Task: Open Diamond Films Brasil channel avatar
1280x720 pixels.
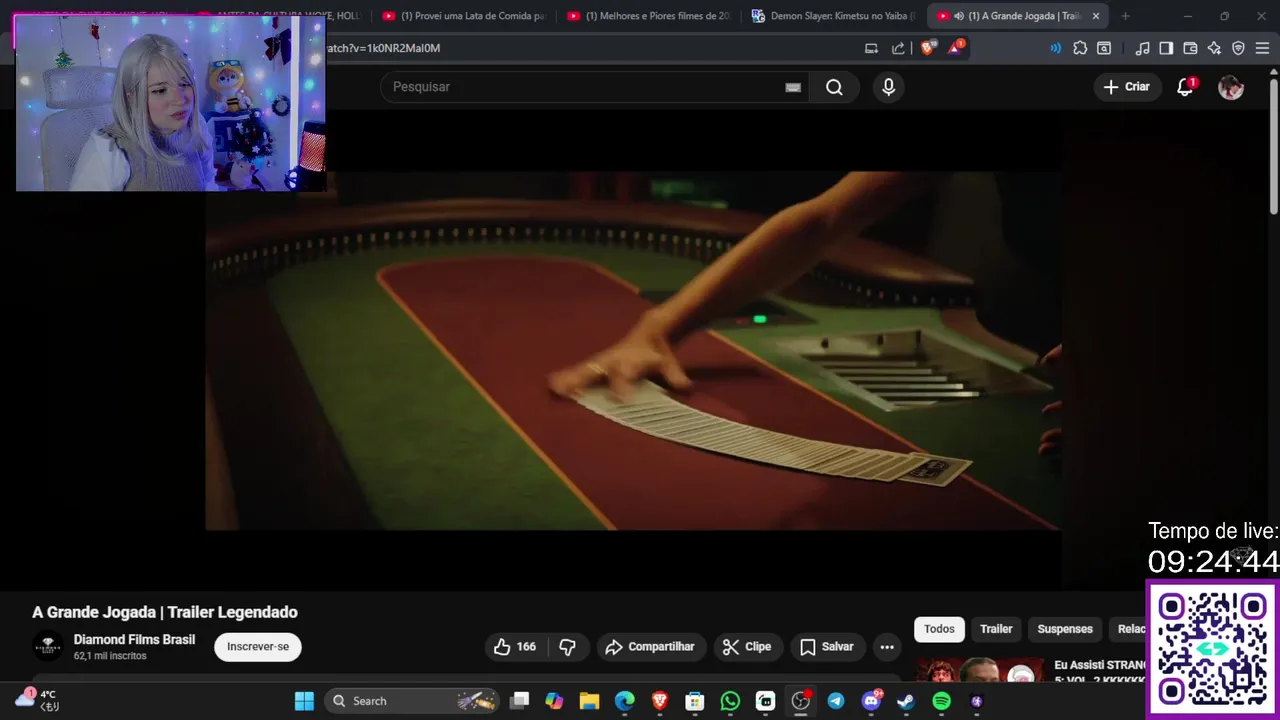Action: pos(48,647)
